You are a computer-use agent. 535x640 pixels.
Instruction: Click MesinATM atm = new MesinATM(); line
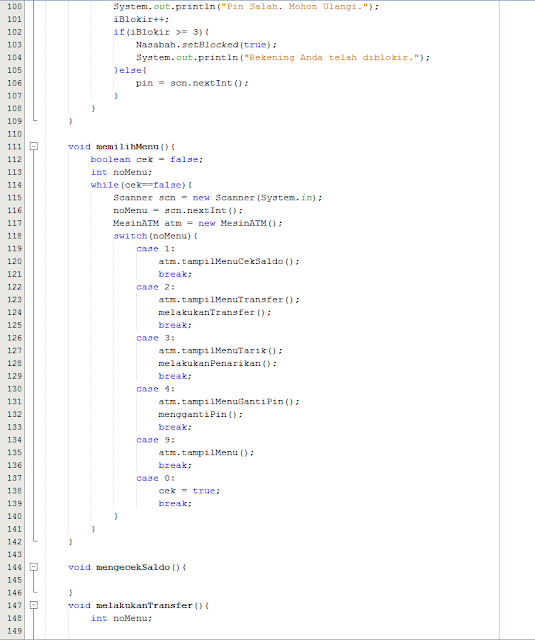198,223
